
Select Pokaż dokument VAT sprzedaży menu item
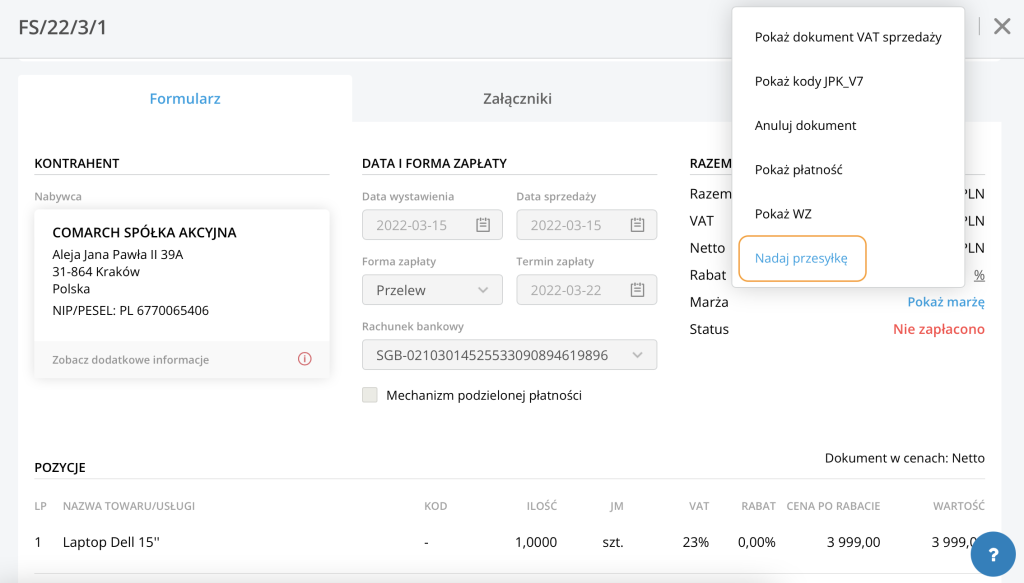pos(848,37)
